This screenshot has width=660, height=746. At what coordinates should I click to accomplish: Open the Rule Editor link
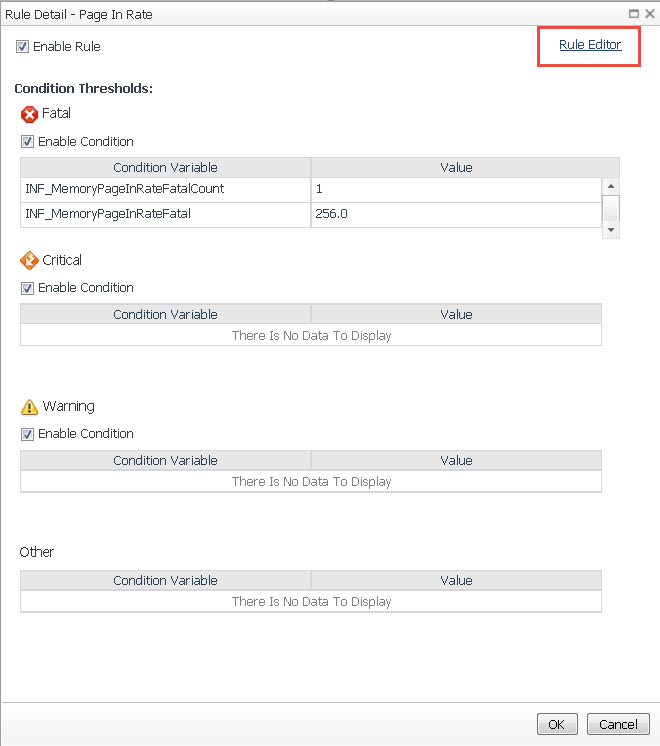click(x=590, y=45)
